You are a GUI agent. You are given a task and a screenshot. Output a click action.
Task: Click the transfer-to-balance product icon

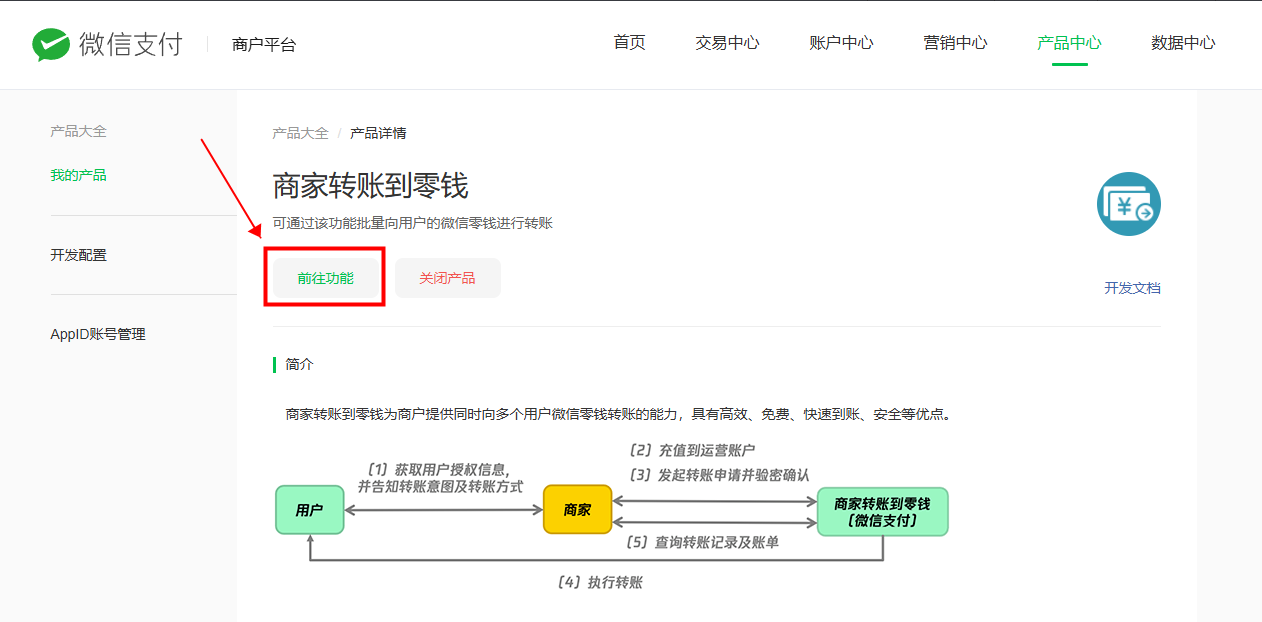coord(1128,204)
